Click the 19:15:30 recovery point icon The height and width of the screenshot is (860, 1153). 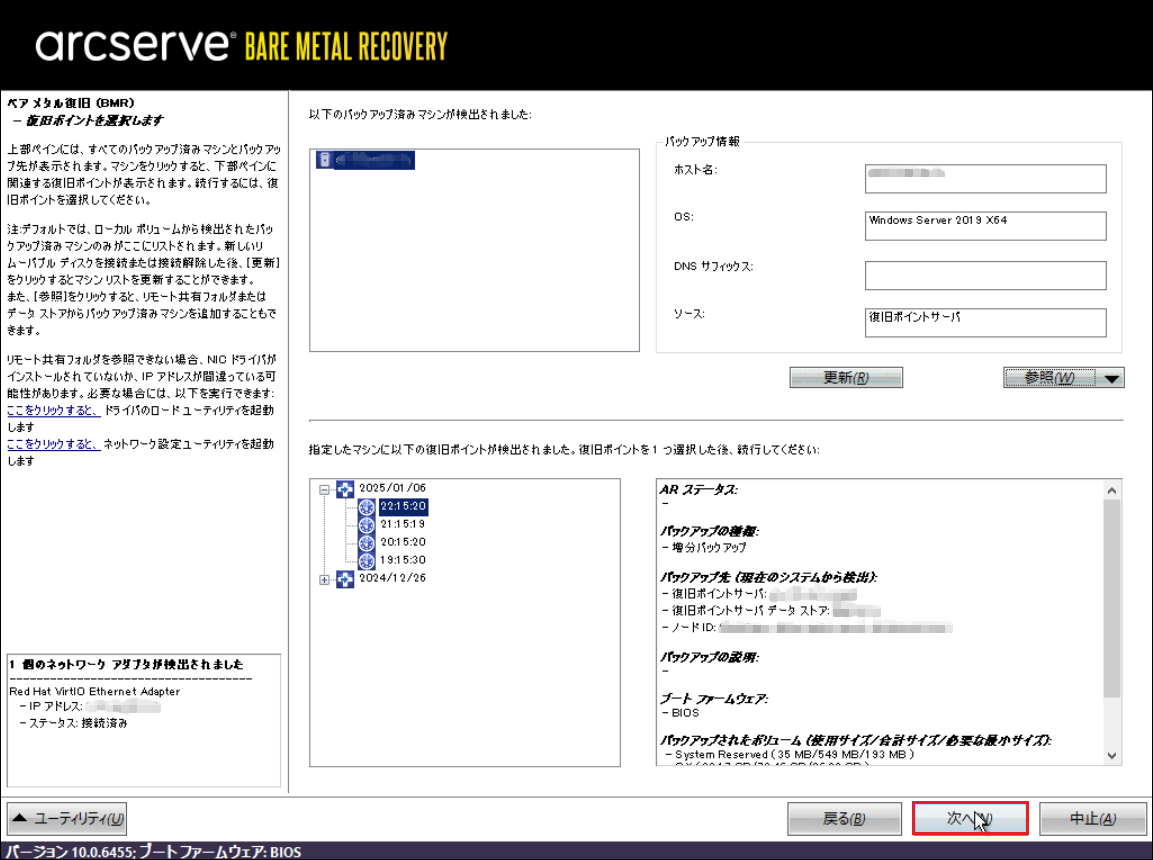[367, 560]
